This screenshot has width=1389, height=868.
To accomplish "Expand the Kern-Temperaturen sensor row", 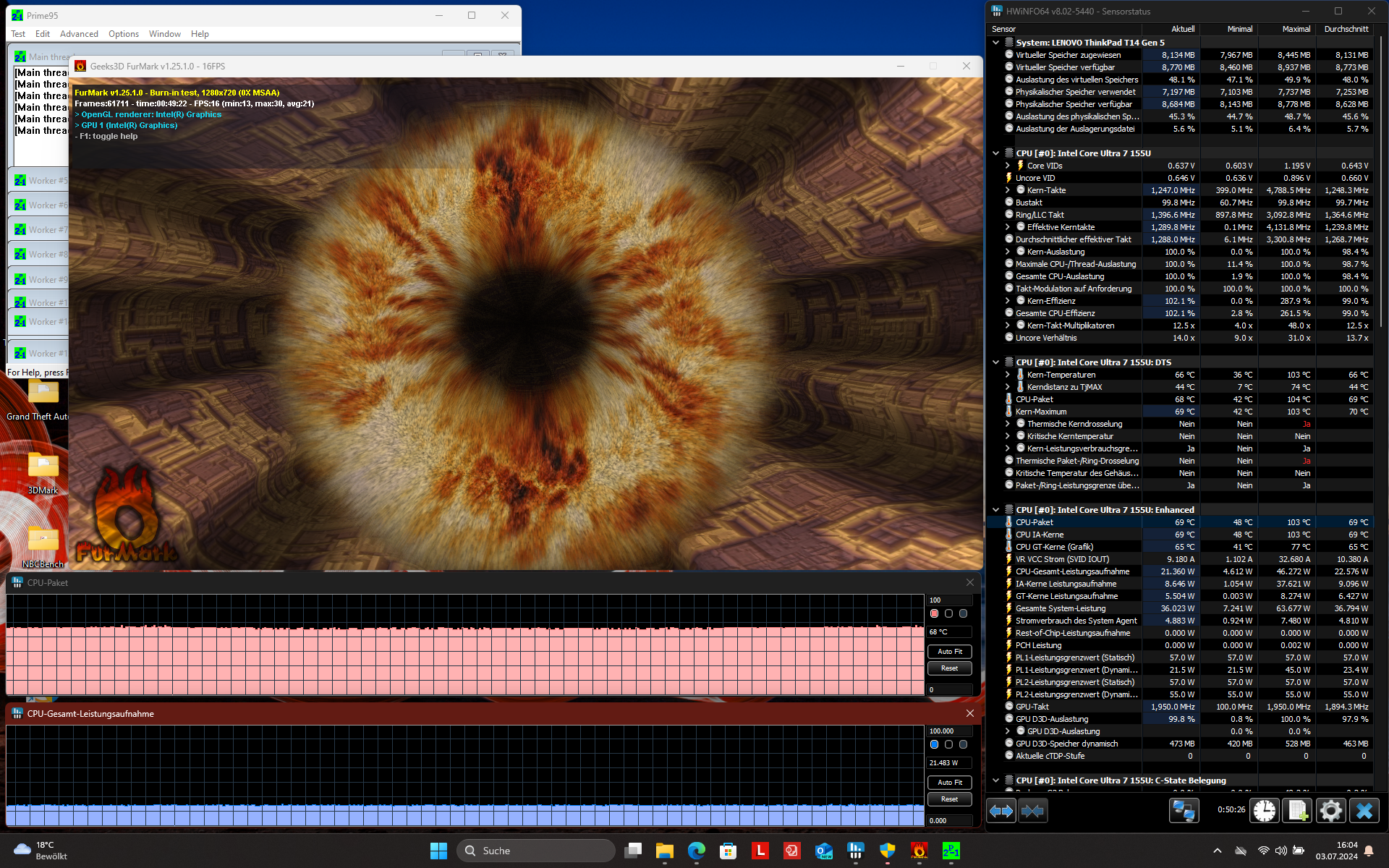I will pos(1007,375).
